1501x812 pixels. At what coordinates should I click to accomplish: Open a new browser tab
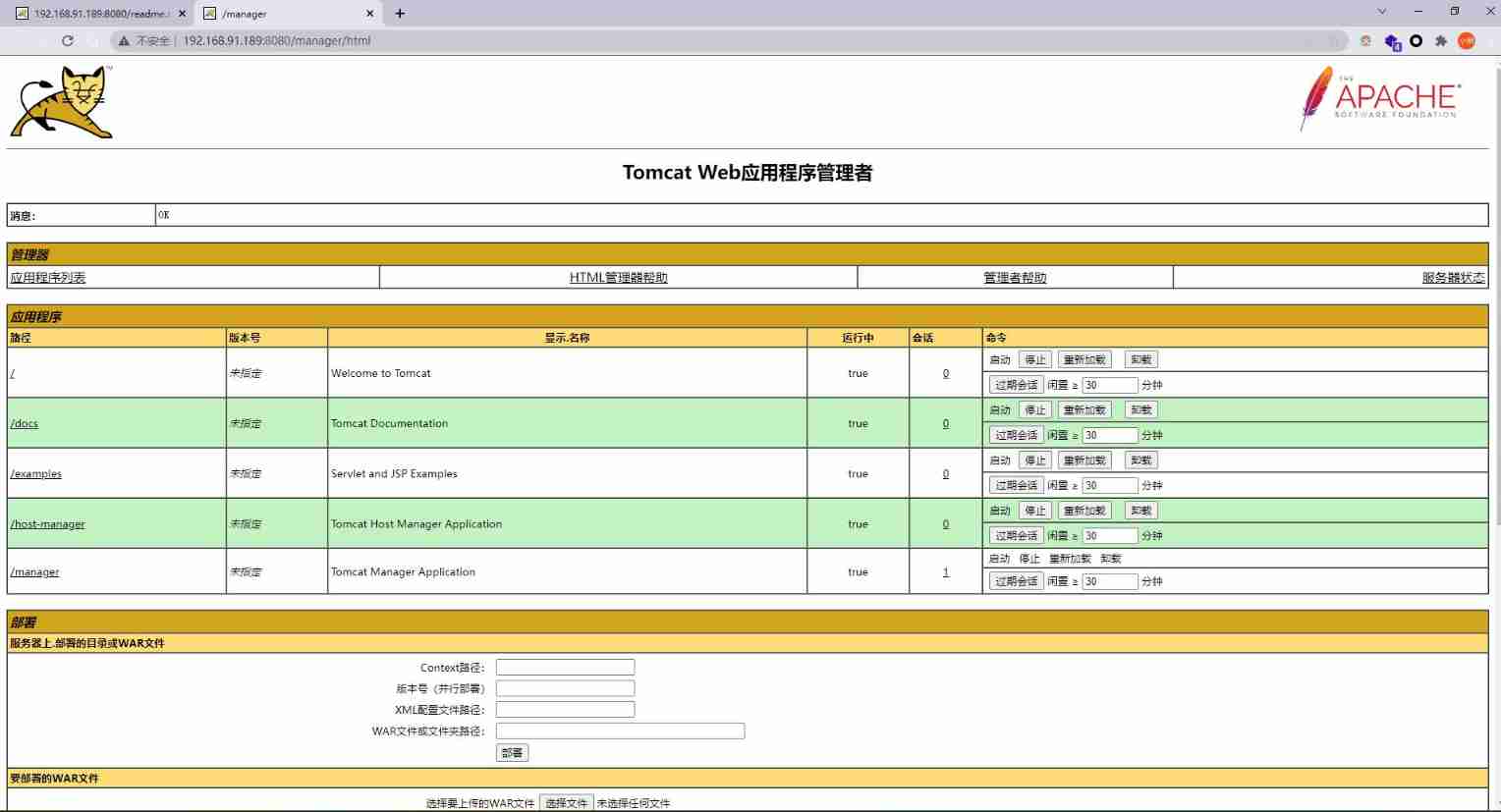[x=400, y=14]
